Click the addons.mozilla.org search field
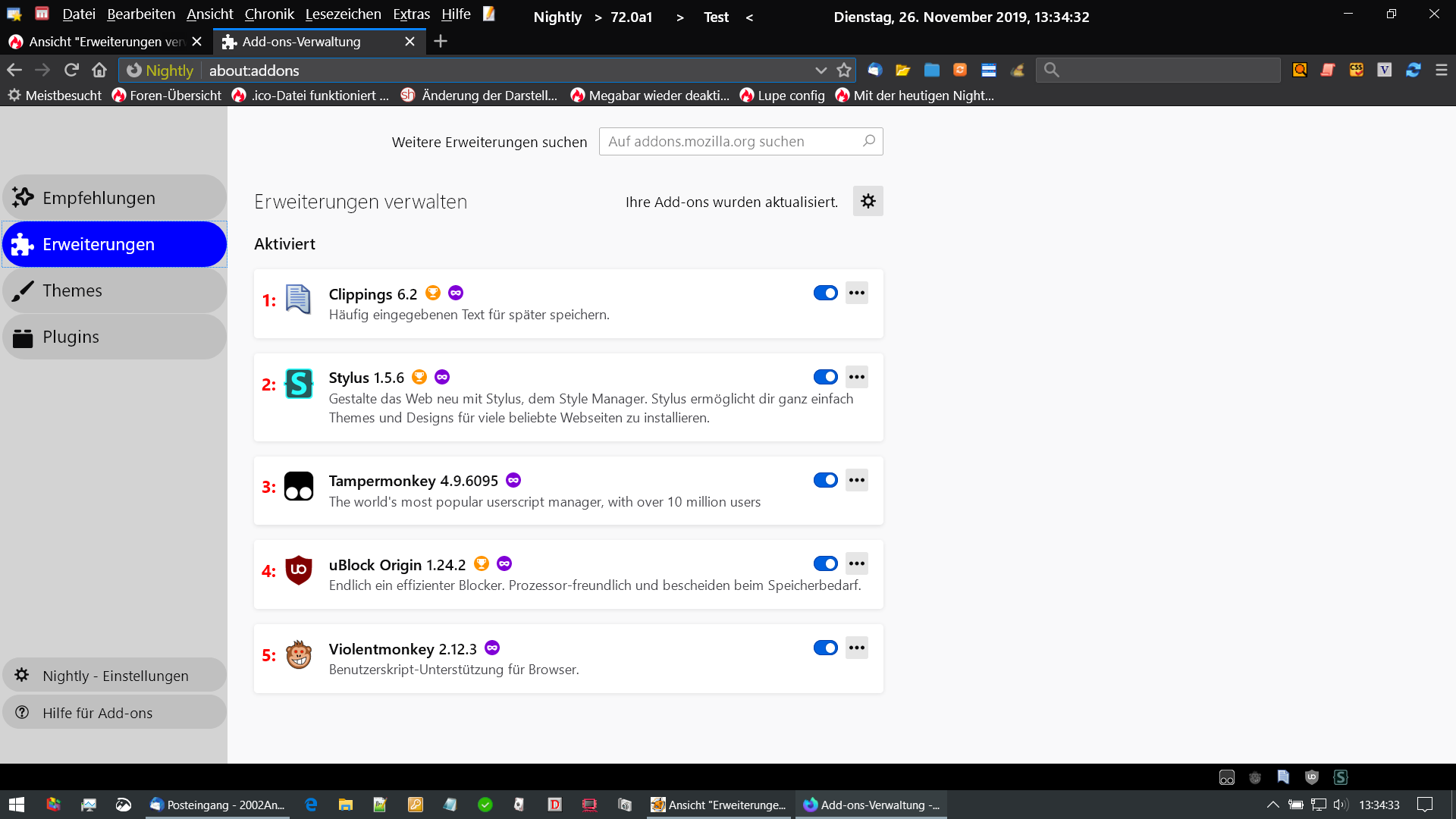1456x819 pixels. (732, 142)
